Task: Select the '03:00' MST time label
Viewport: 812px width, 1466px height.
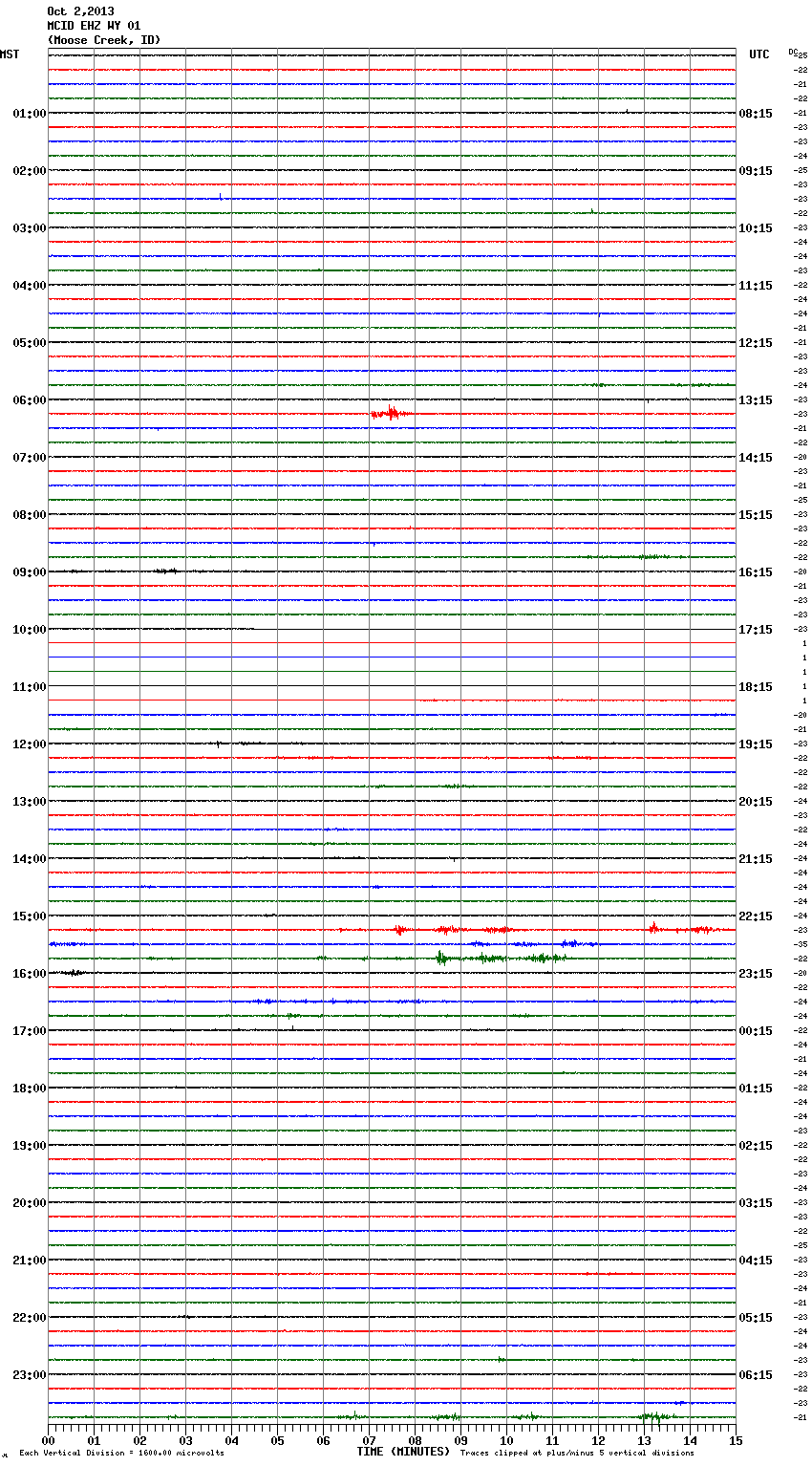Action: pyautogui.click(x=30, y=228)
